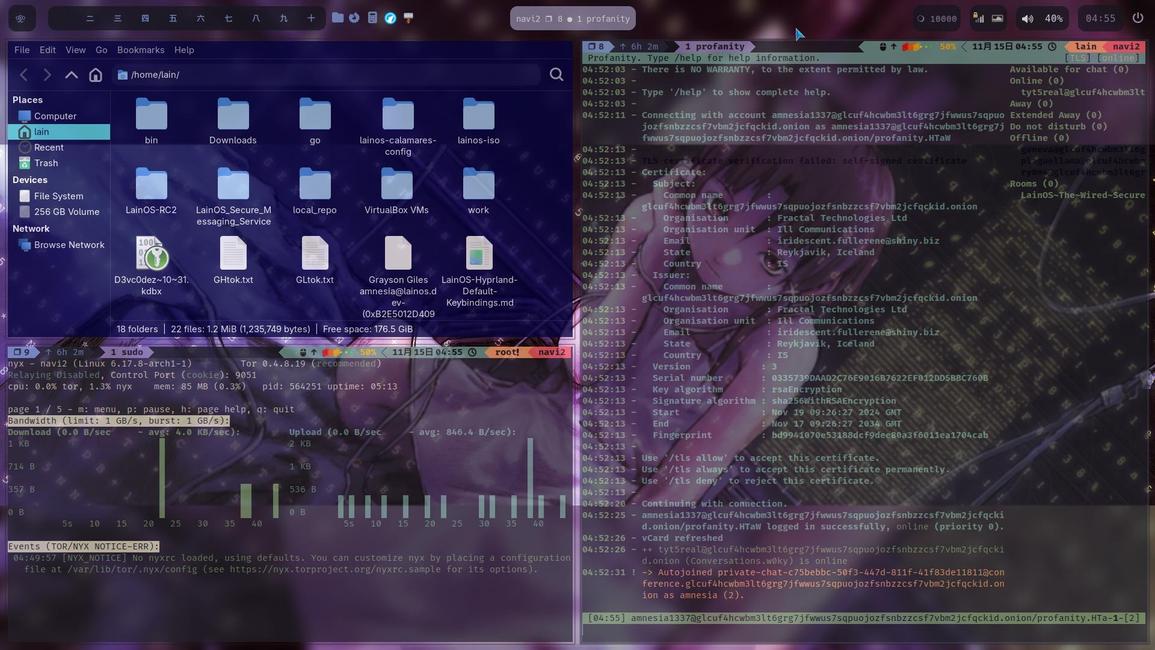Click the network signal icon near the clock
The image size is (1155, 650).
[978, 17]
